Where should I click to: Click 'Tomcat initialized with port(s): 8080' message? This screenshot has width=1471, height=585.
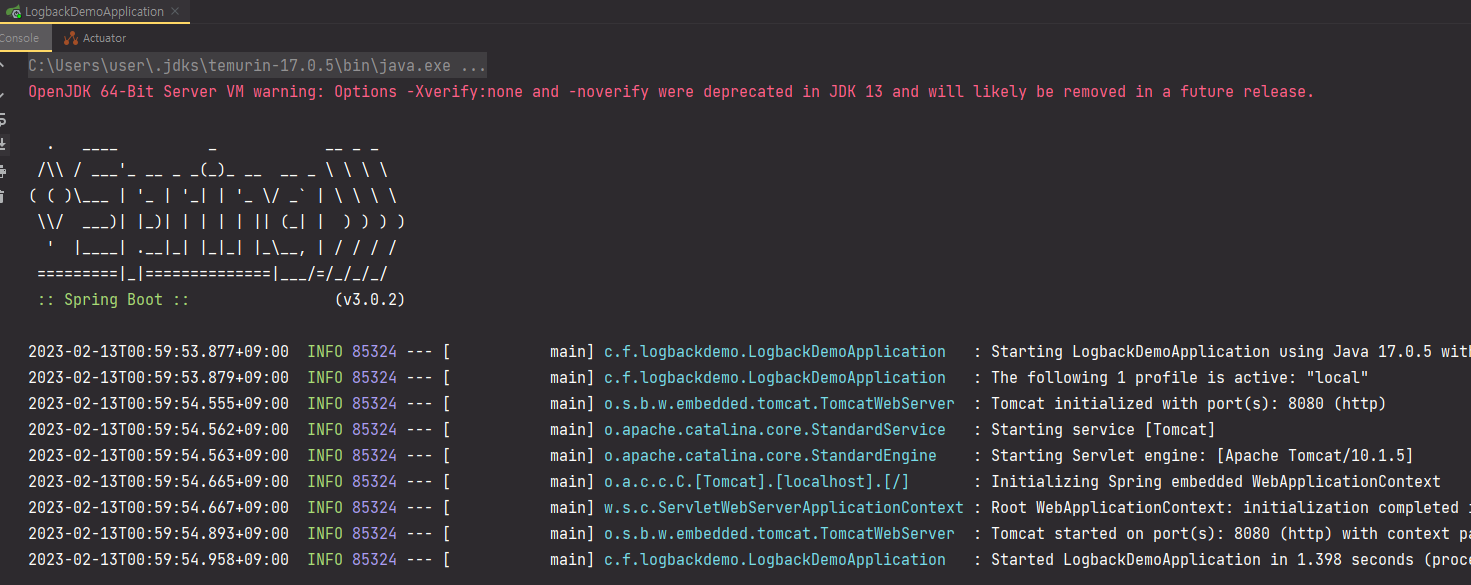pyautogui.click(x=1188, y=404)
